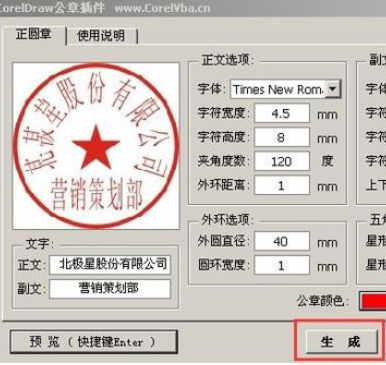Click the 生成 generate button
The width and height of the screenshot is (386, 365).
(341, 341)
